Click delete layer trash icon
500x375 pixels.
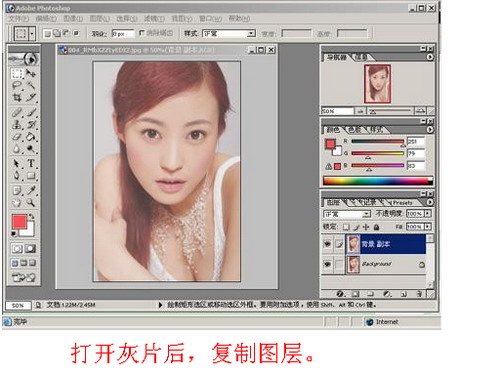(x=419, y=294)
